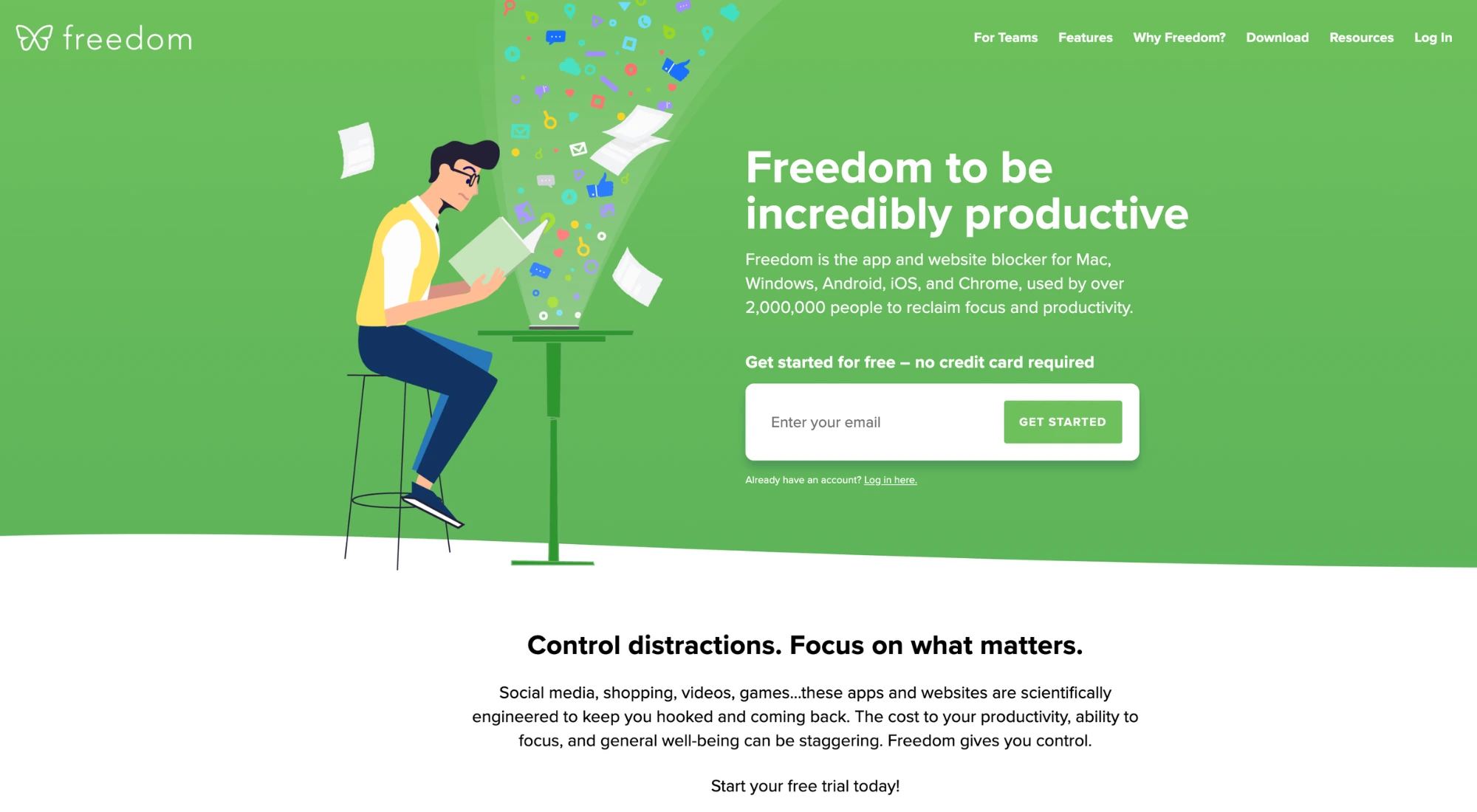
Task: Click the Log In nav icon
Action: (1434, 36)
